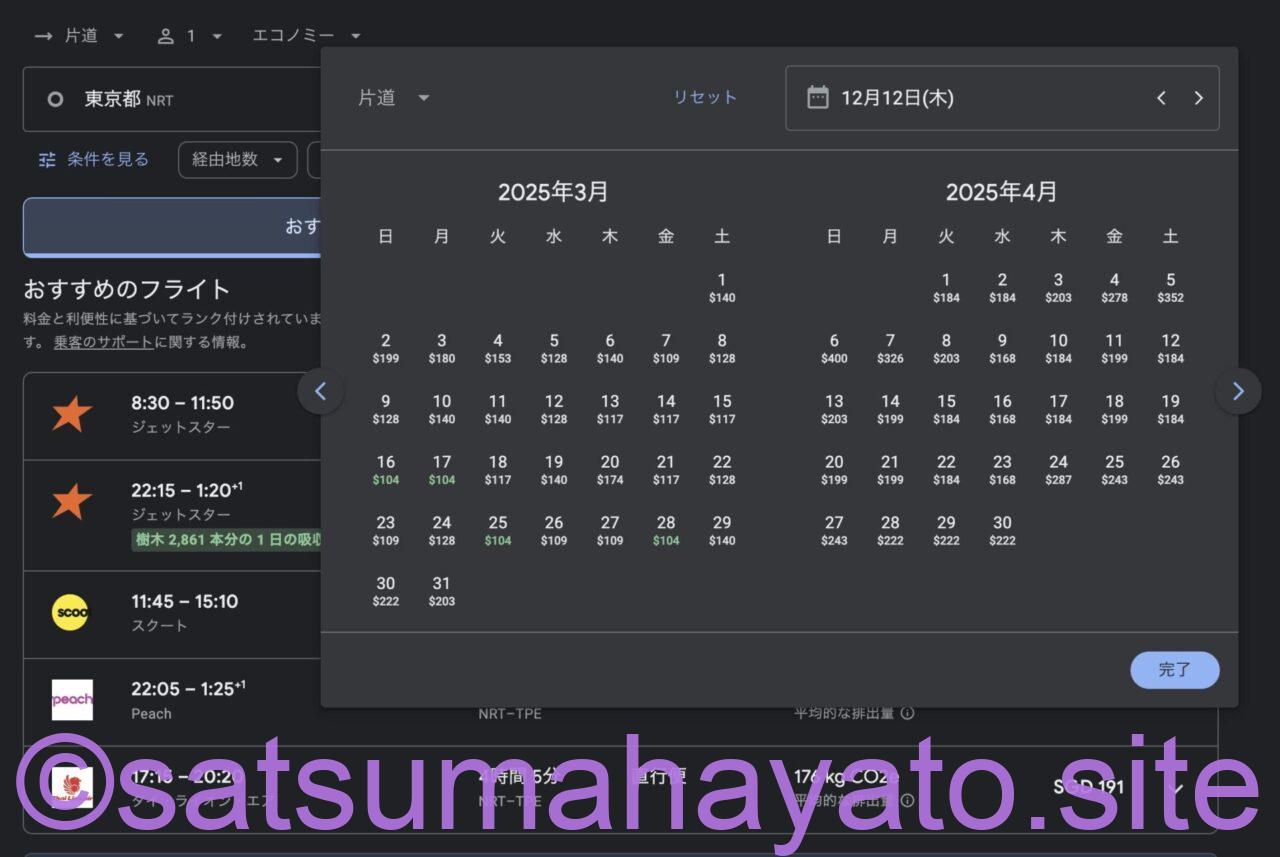
Task: Click the Peach airline logo
Action: tap(72, 700)
